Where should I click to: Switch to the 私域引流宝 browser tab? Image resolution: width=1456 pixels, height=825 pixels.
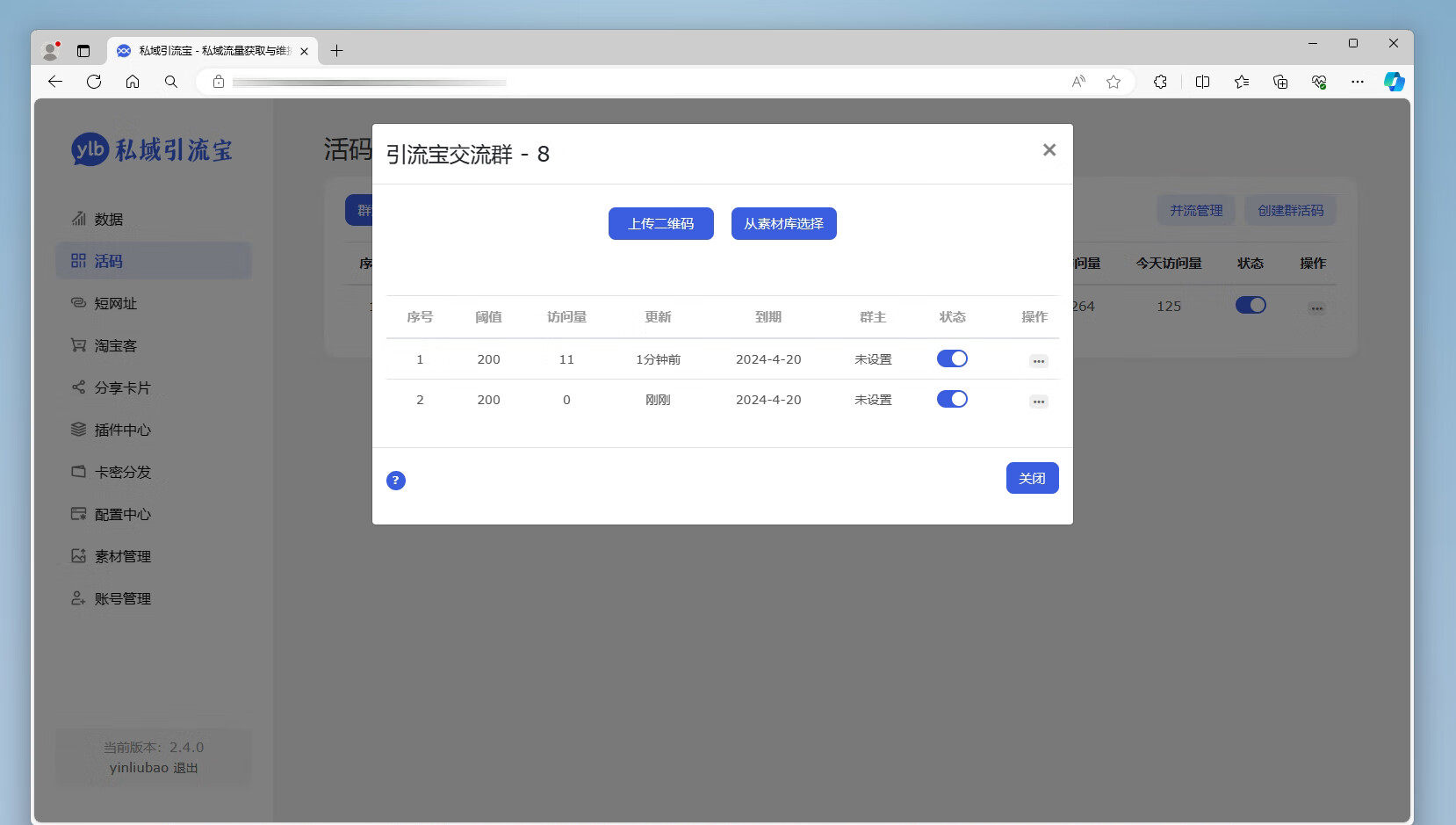pos(209,51)
